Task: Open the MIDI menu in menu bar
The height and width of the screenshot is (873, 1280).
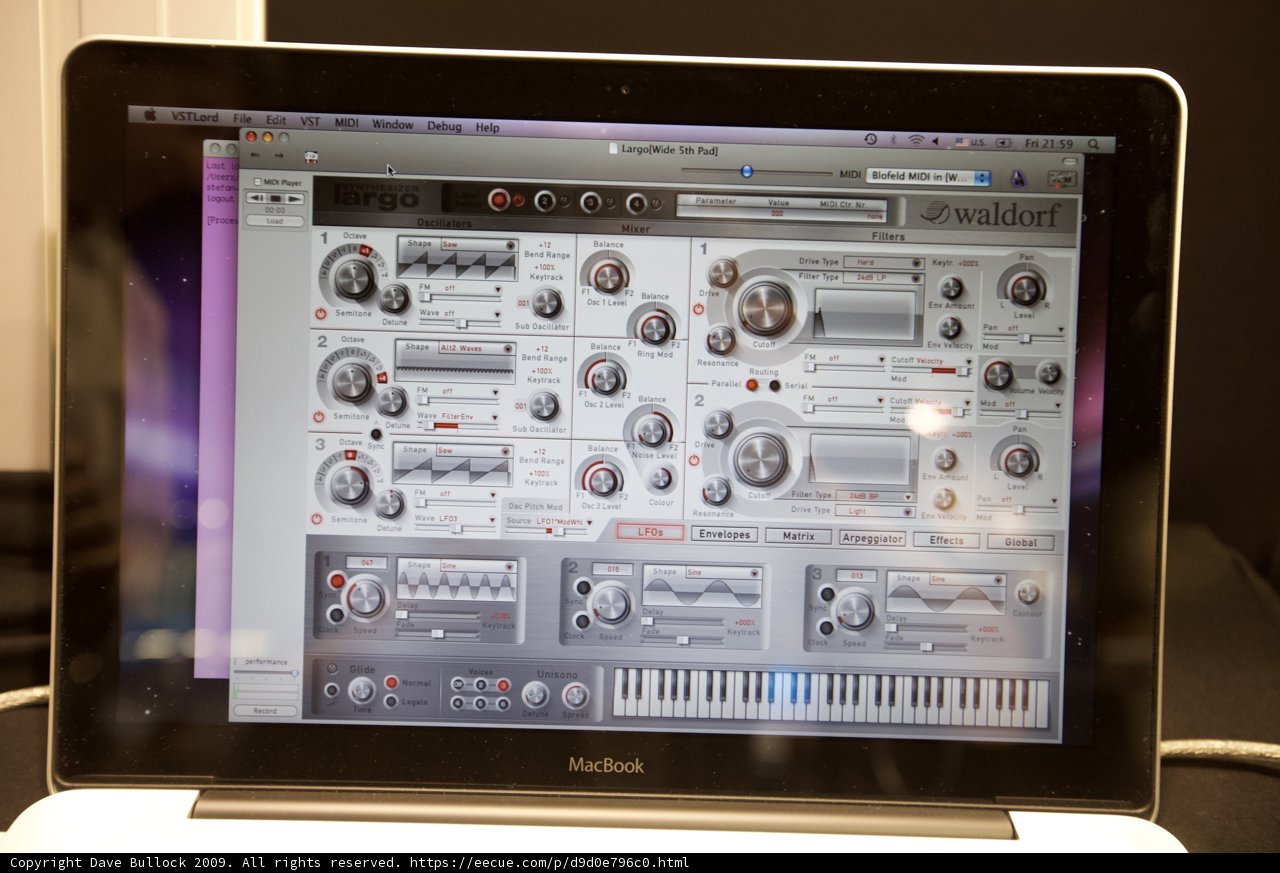Action: (347, 123)
